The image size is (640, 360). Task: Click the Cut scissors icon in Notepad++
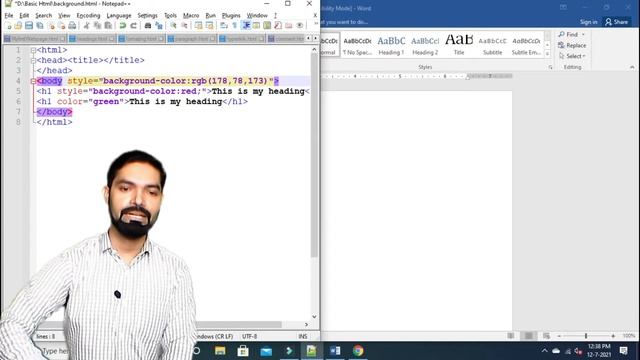click(x=87, y=26)
